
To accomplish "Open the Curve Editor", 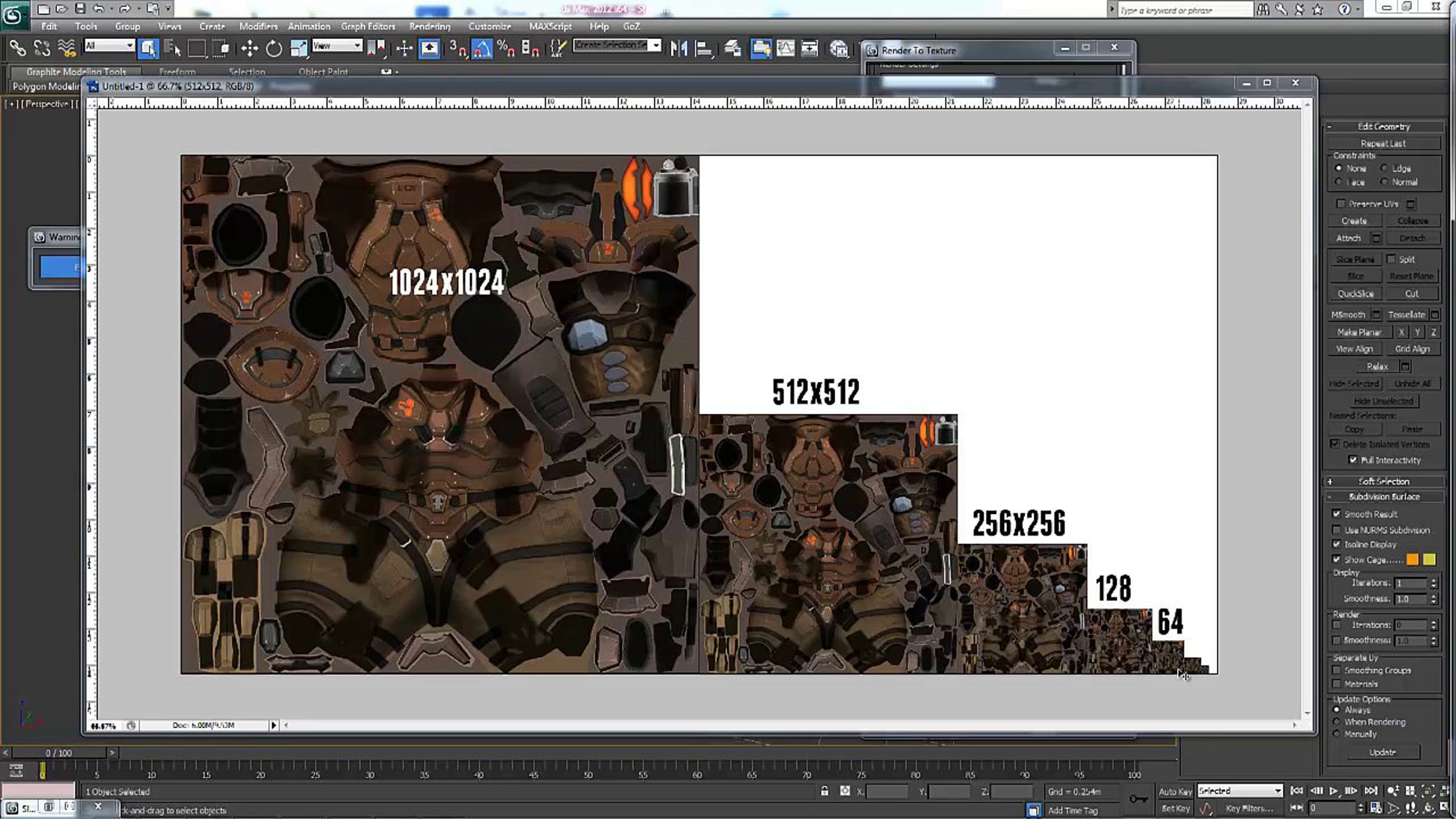I will click(786, 48).
